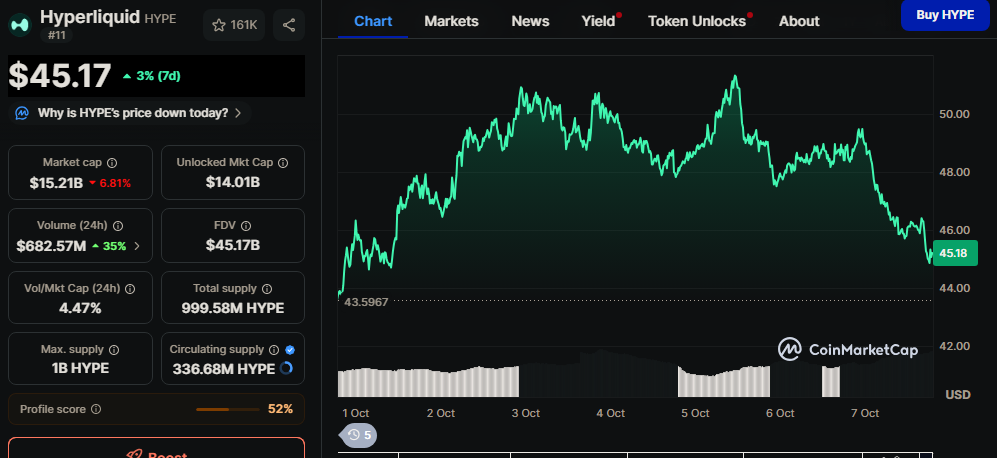The image size is (997, 458).
Task: Click the Circulating supply verified badge
Action: 290,350
